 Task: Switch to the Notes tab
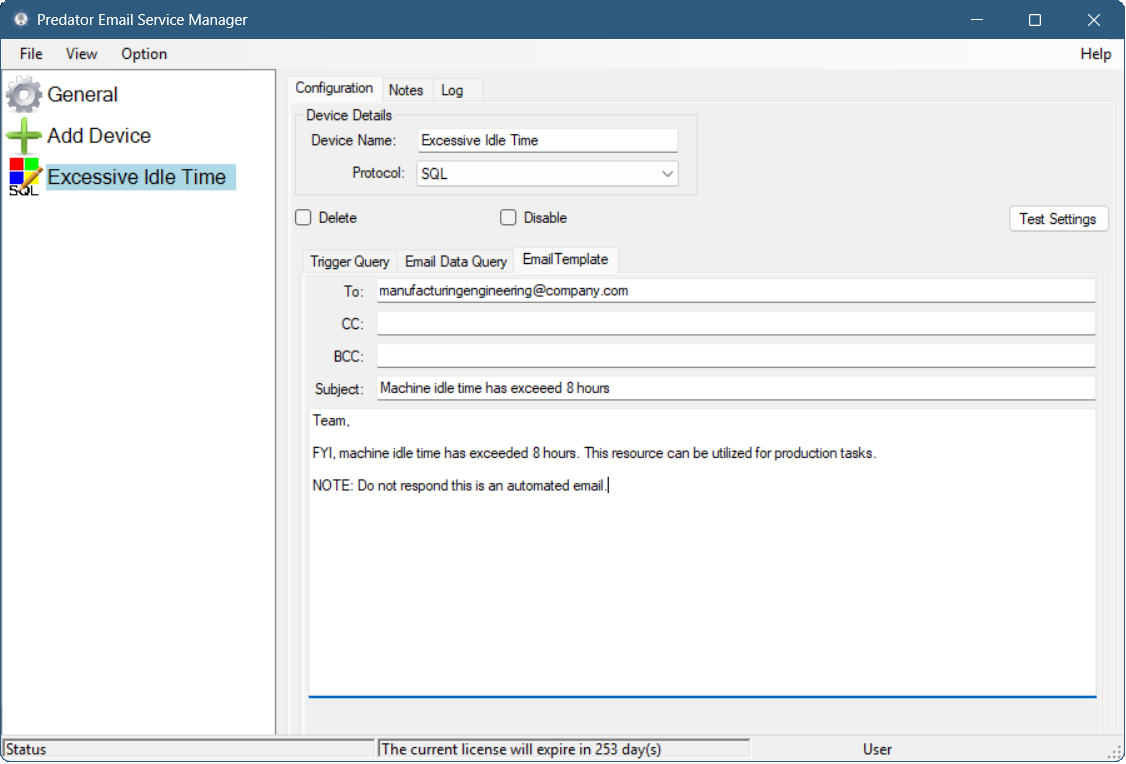(x=406, y=90)
